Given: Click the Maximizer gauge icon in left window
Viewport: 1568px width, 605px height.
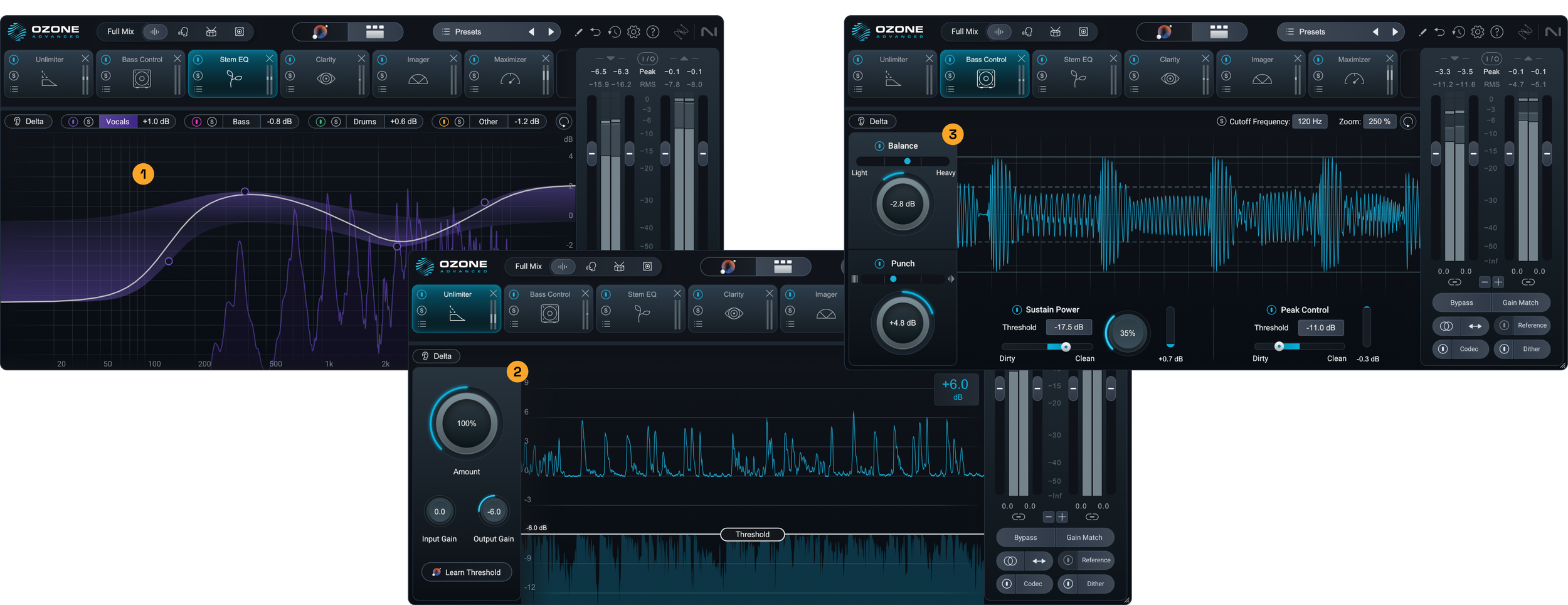Looking at the screenshot, I should [510, 79].
